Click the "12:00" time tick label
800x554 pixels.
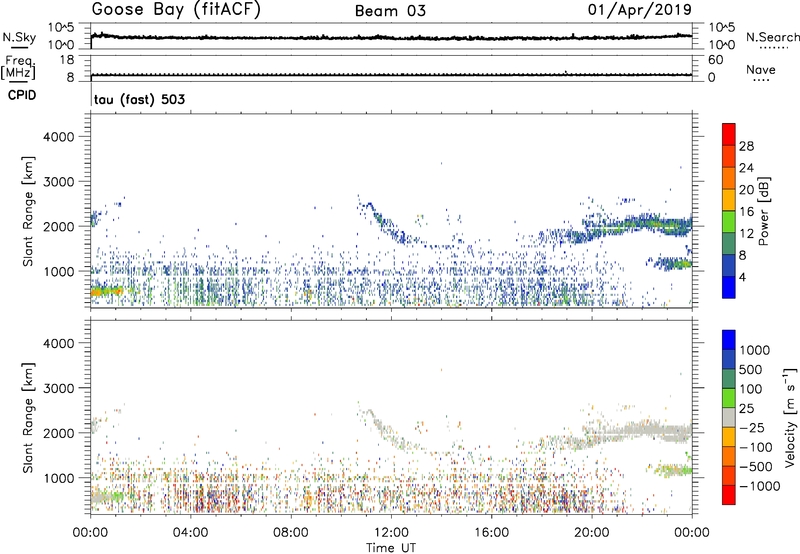point(391,533)
